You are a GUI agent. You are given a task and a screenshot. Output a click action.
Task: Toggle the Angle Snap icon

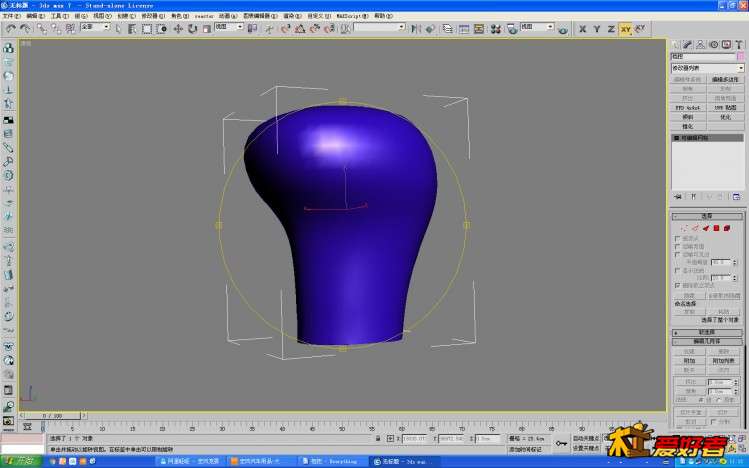[x=300, y=29]
